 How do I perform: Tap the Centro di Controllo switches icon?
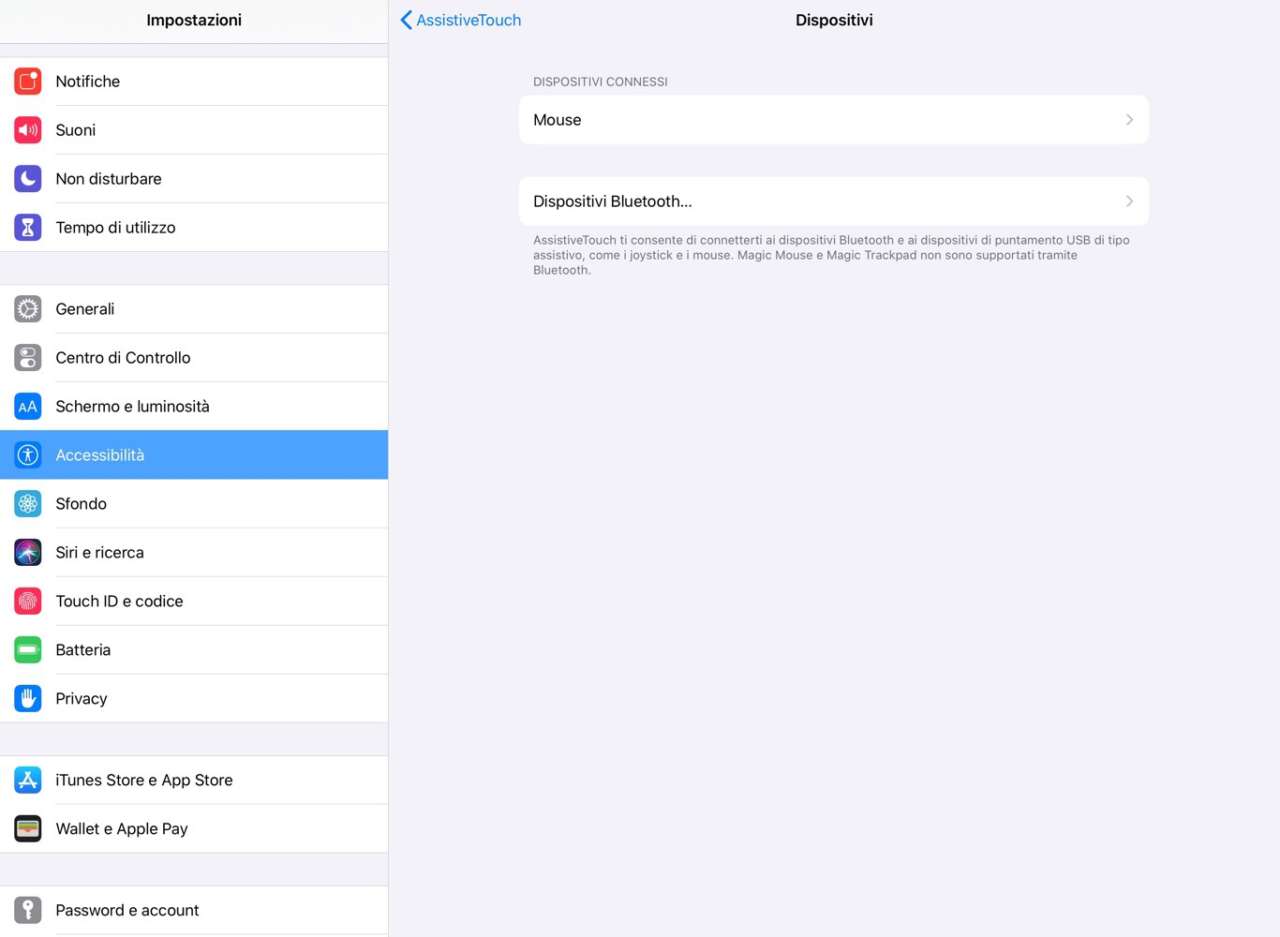pyautogui.click(x=28, y=358)
